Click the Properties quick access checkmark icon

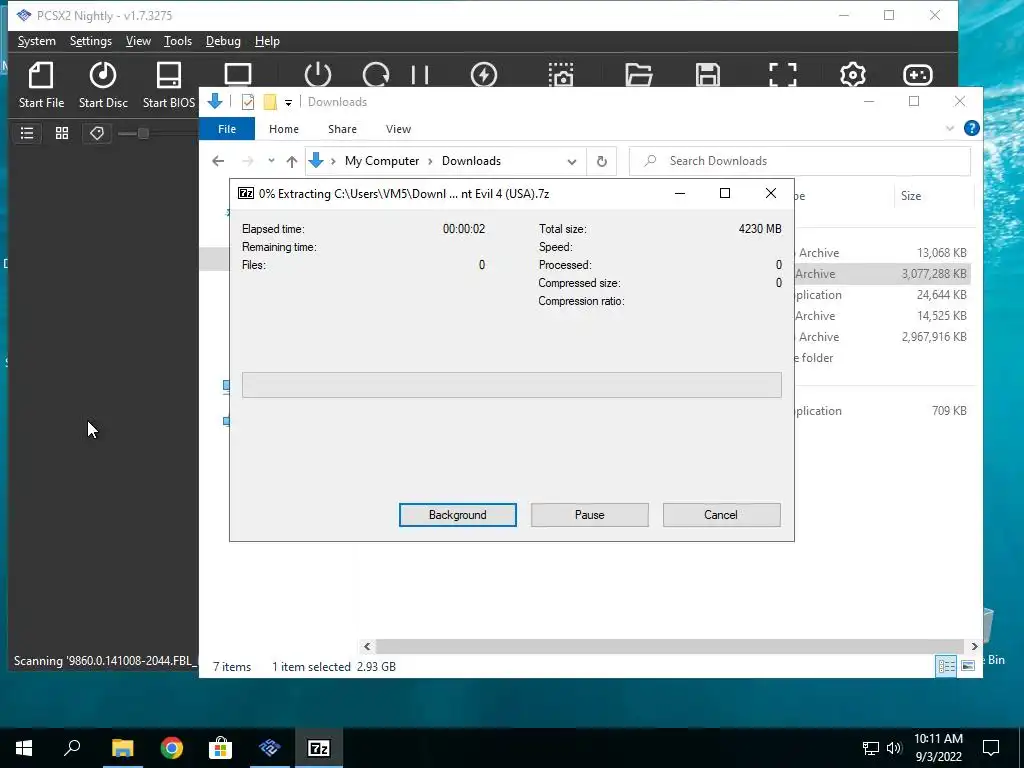(x=248, y=102)
